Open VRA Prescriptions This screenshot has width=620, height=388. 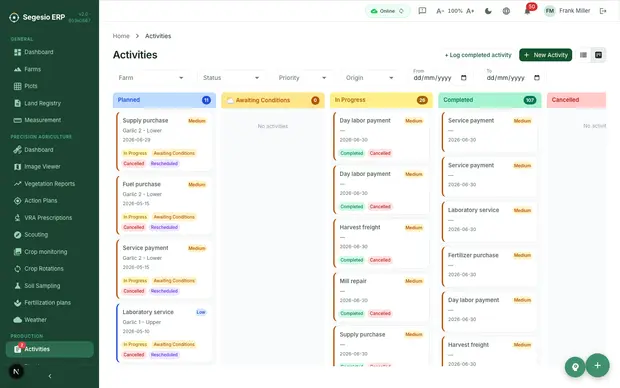[x=49, y=218]
